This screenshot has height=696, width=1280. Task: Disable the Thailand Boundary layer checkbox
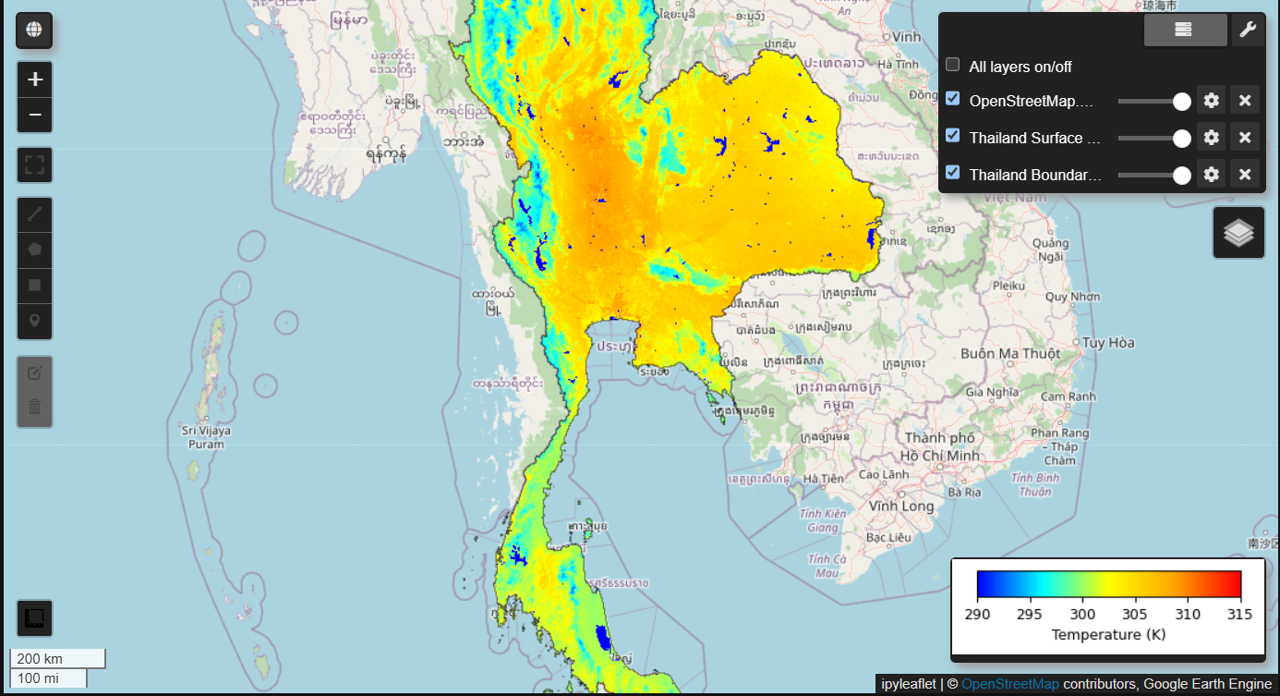click(x=953, y=173)
